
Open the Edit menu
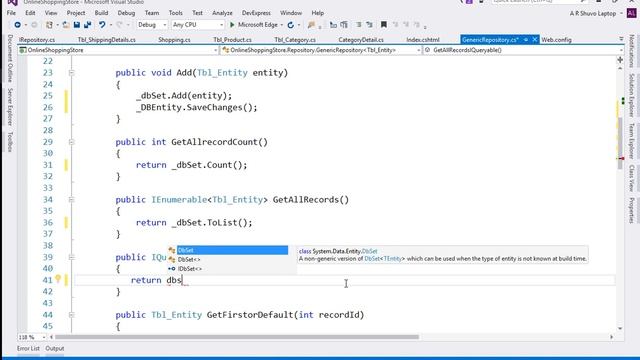click(x=30, y=13)
